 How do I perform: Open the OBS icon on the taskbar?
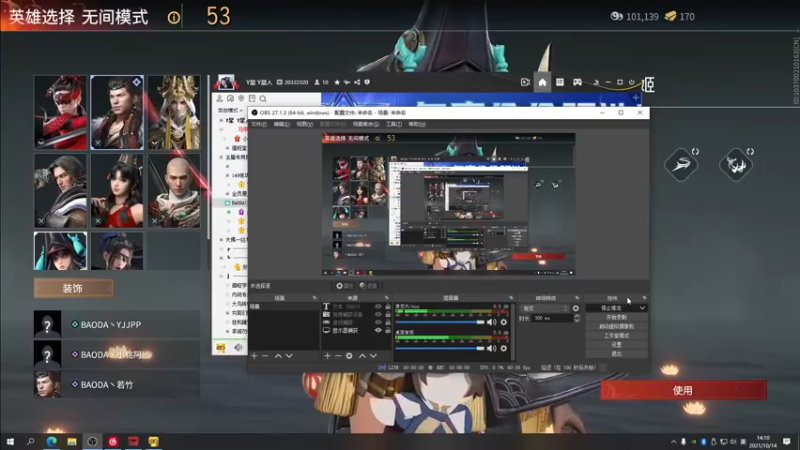[x=92, y=441]
